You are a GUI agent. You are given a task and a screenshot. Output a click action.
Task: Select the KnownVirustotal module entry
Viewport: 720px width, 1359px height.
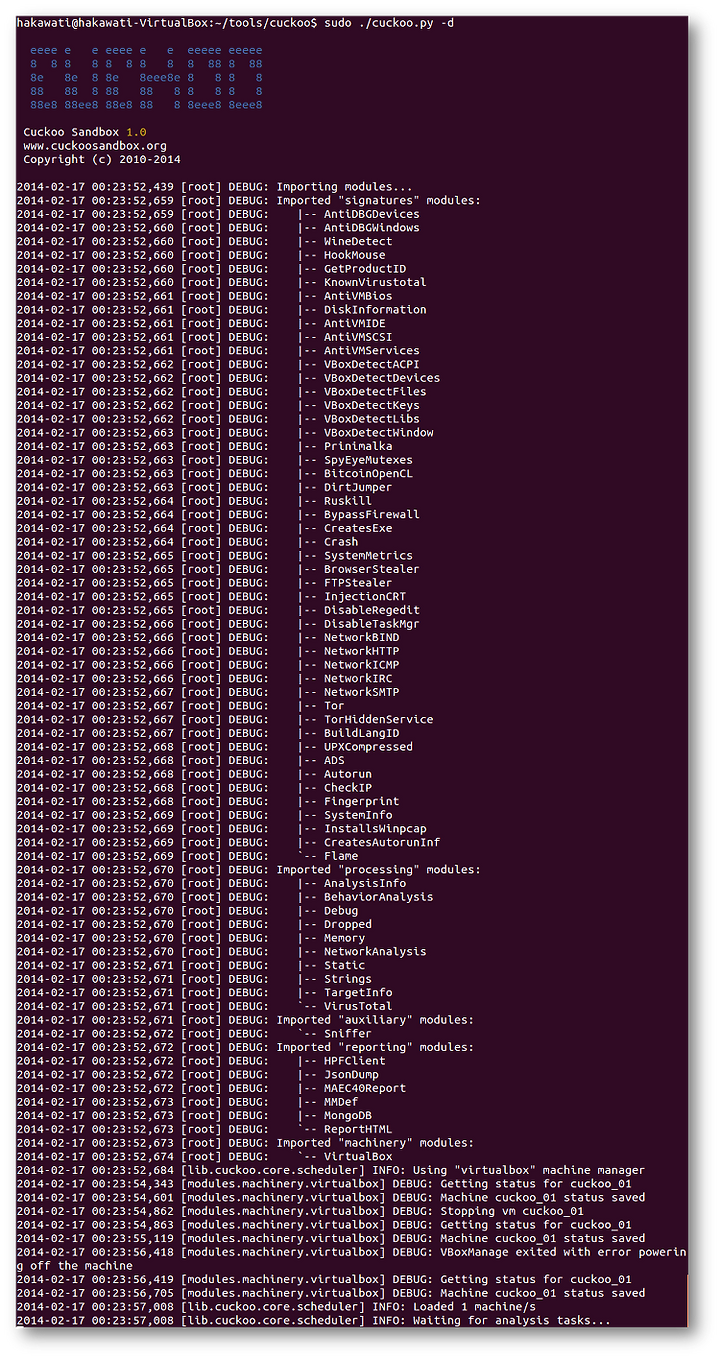point(375,282)
